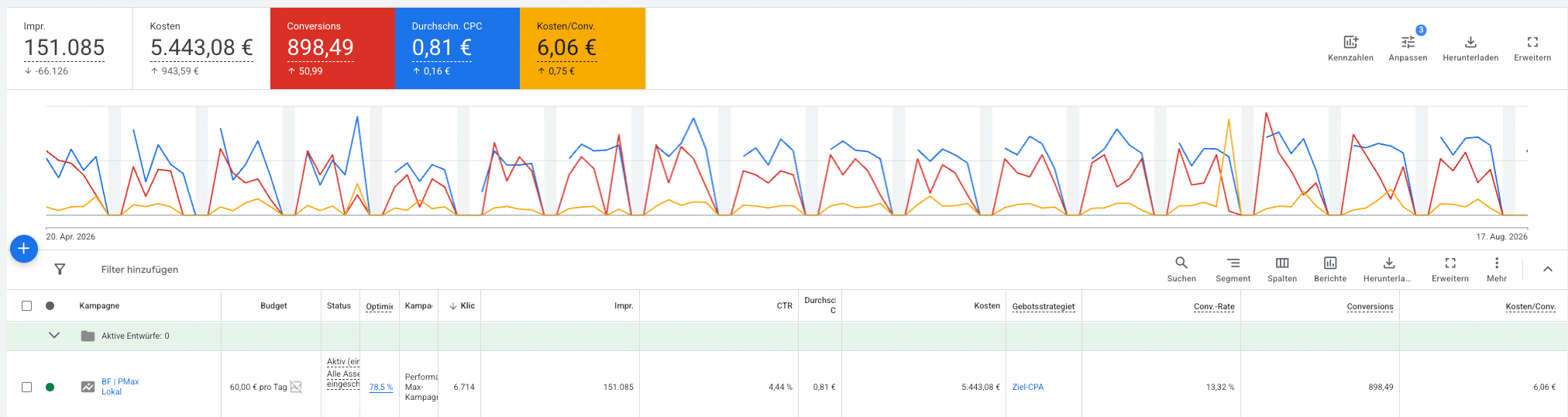This screenshot has width=1568, height=417.
Task: Click budget value 60,00 € pro Tag
Action: pyautogui.click(x=258, y=387)
